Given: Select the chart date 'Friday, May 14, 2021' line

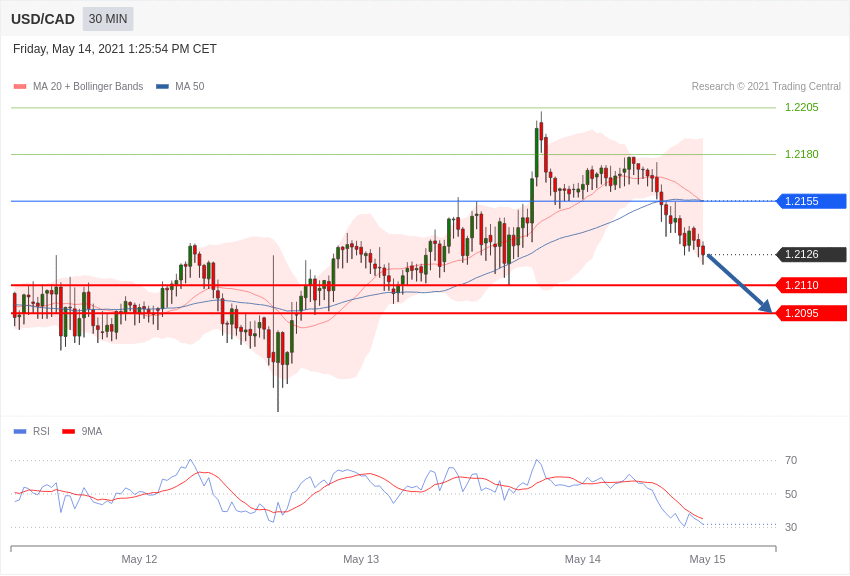Looking at the screenshot, I should (115, 49).
